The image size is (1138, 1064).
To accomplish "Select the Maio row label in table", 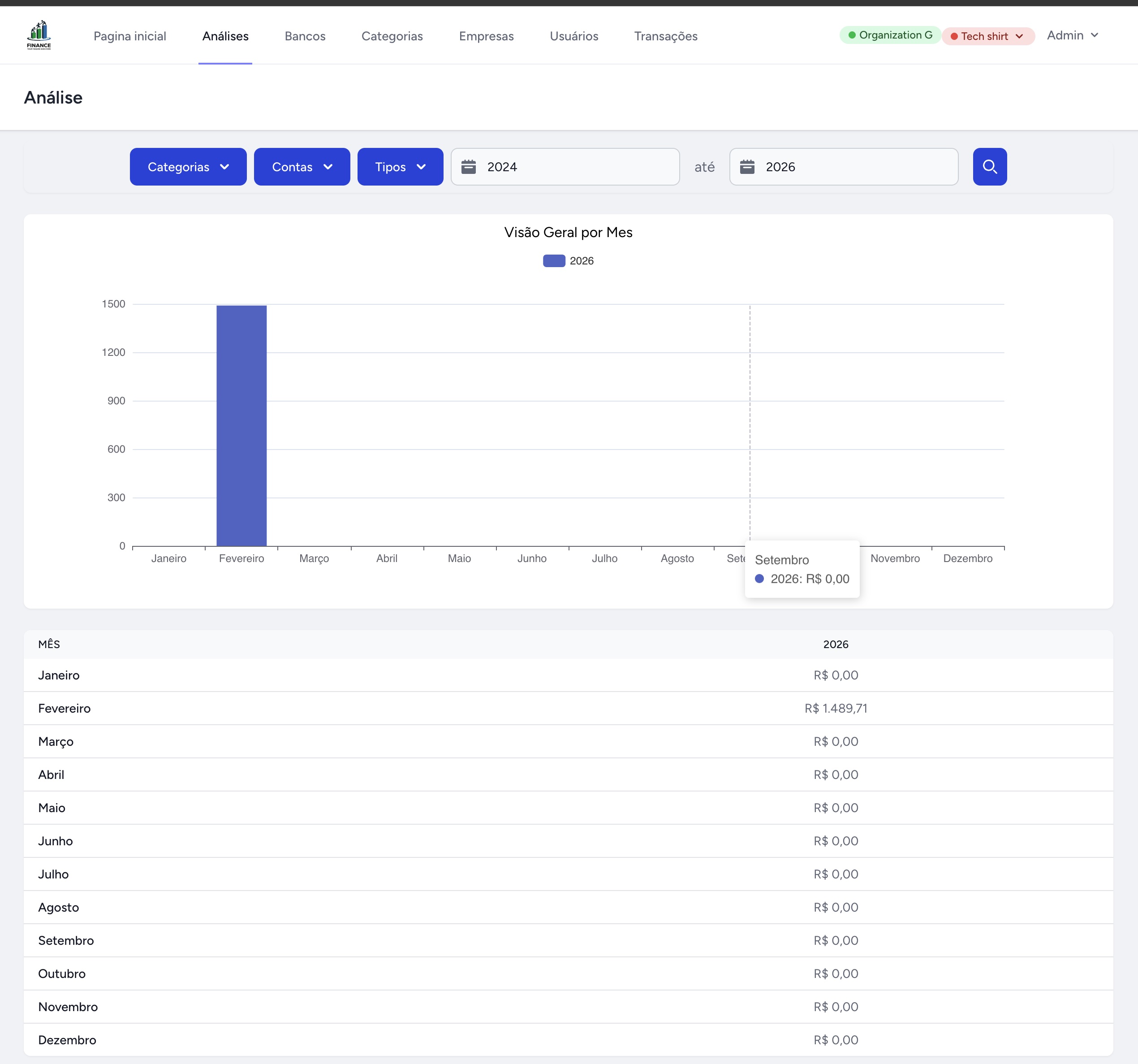I will [x=52, y=808].
